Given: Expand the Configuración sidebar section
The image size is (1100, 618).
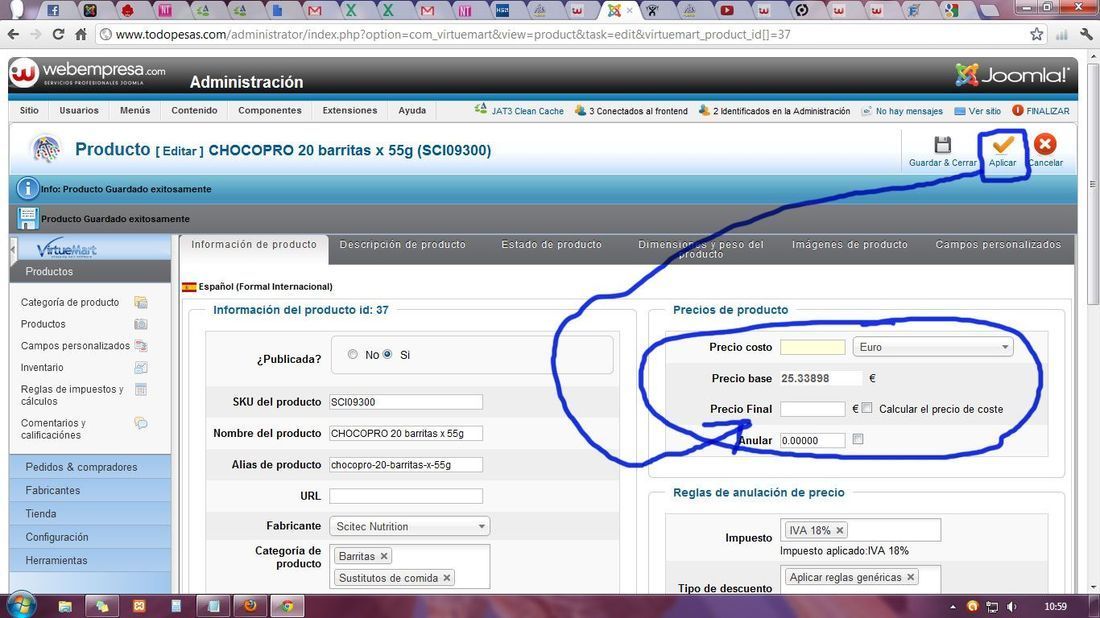Looking at the screenshot, I should click(x=90, y=537).
